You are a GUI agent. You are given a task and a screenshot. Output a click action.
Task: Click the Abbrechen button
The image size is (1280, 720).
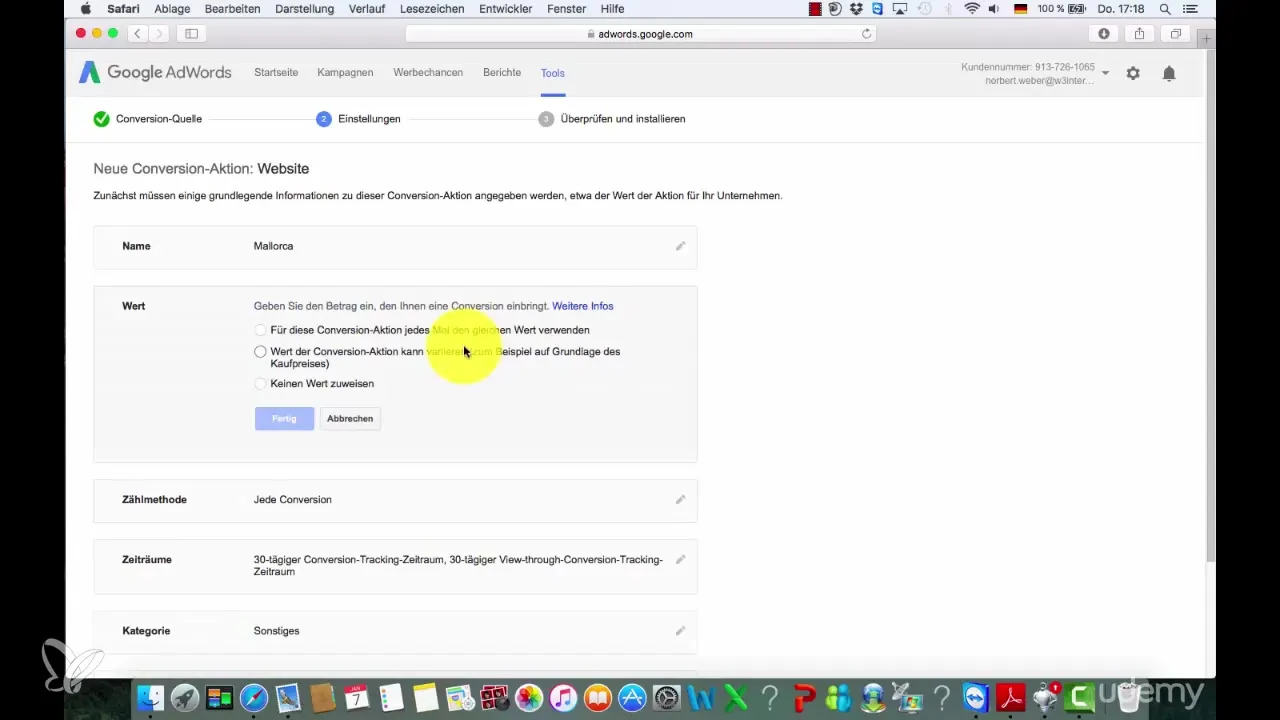coord(350,419)
